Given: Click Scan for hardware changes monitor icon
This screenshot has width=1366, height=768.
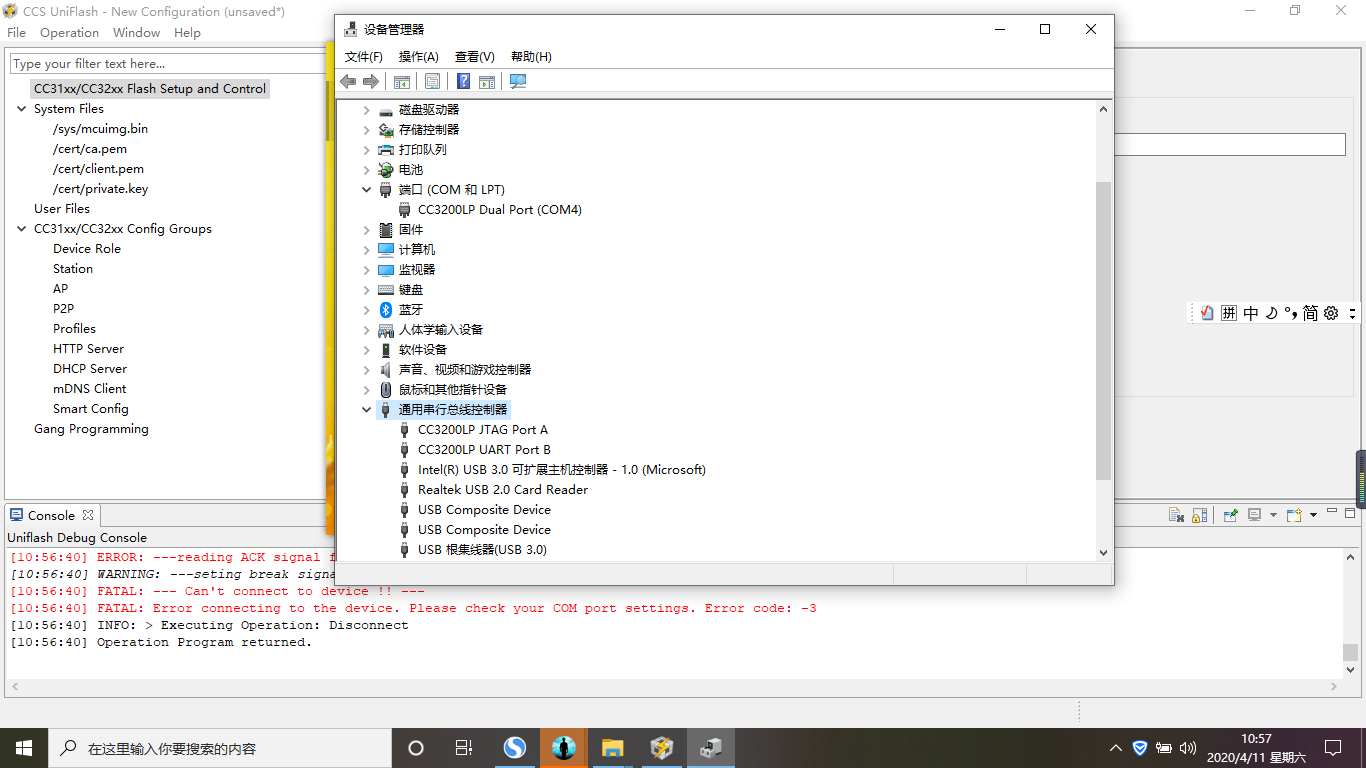Looking at the screenshot, I should (518, 81).
